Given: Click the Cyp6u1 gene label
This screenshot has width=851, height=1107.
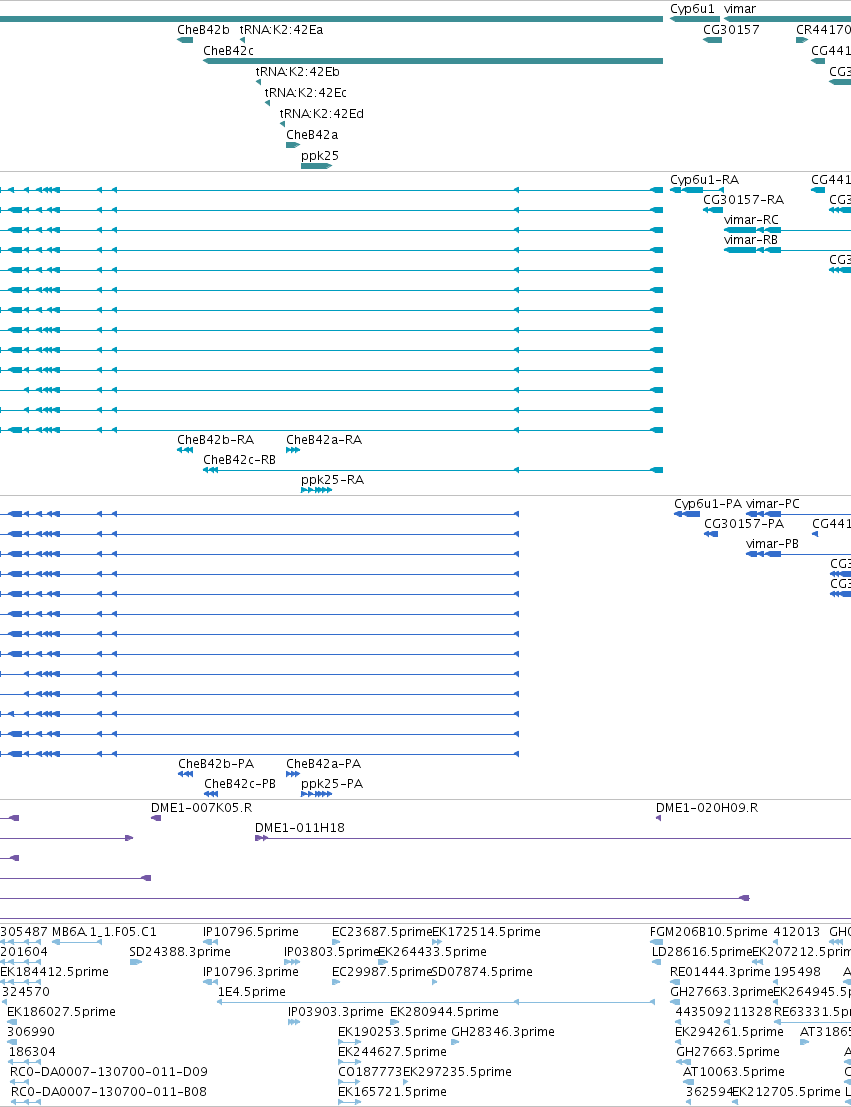Looking at the screenshot, I should coord(692,9).
